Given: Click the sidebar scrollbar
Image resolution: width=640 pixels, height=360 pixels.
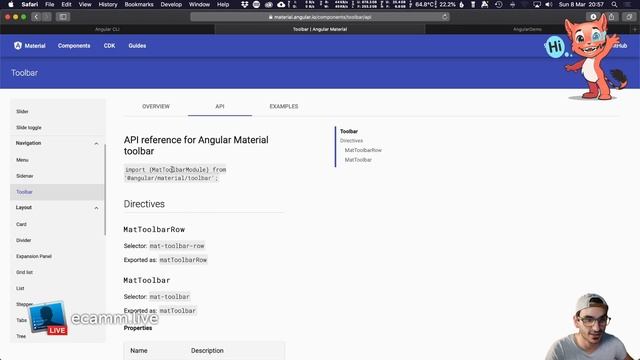Looking at the screenshot, I should click(105, 190).
